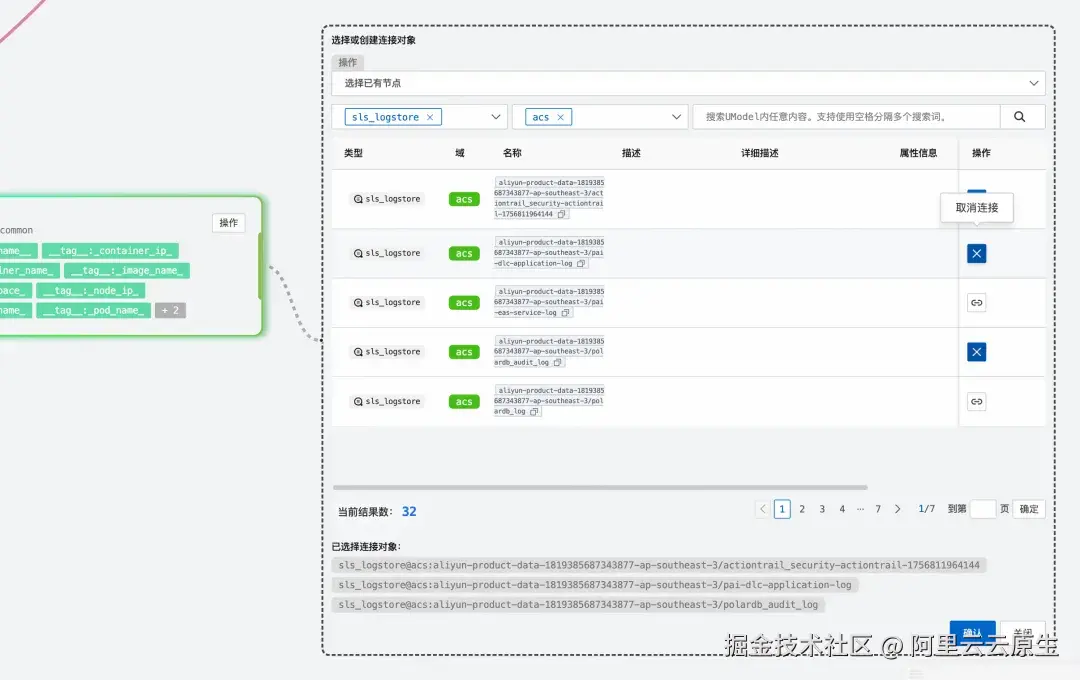Click the page number jump input

[x=982, y=509]
